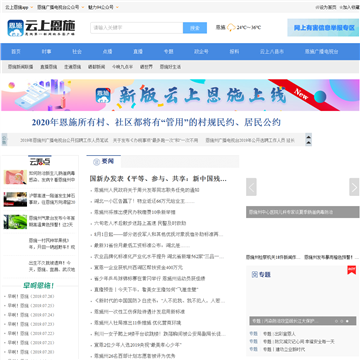Viewport: 360px width, 360px height.
Task: Open news 宜昌2位少年入选2019央视
Action: 138,345
